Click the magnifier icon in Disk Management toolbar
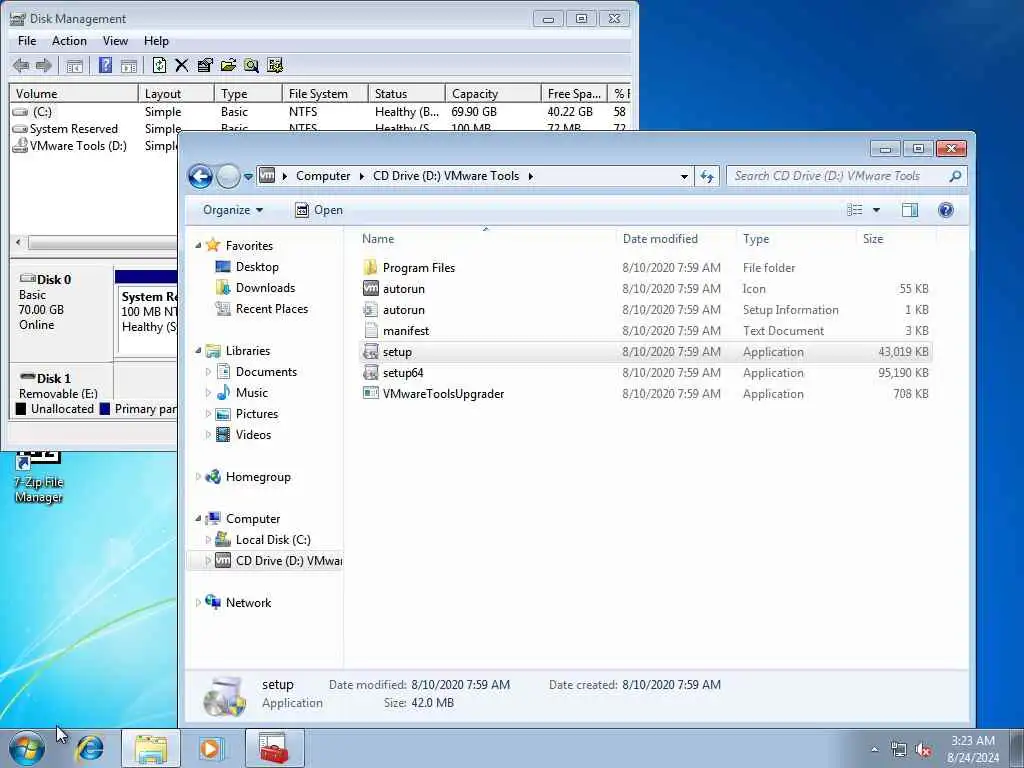 pos(251,65)
